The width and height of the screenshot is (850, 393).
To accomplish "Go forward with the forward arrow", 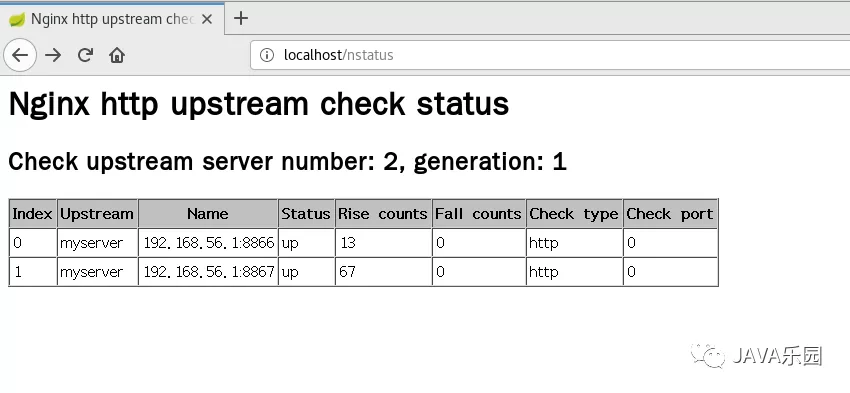I will tap(53, 55).
